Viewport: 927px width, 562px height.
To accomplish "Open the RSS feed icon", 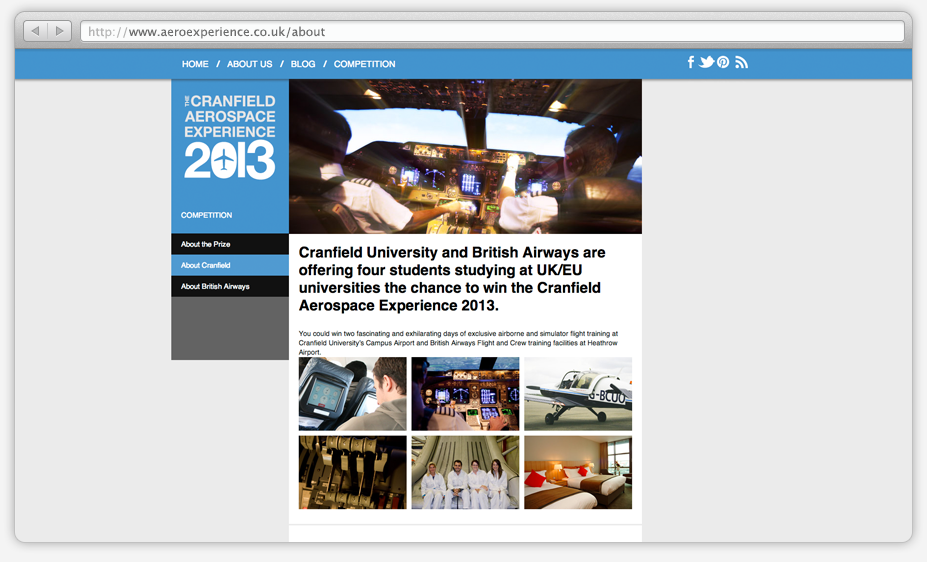I will (x=741, y=62).
